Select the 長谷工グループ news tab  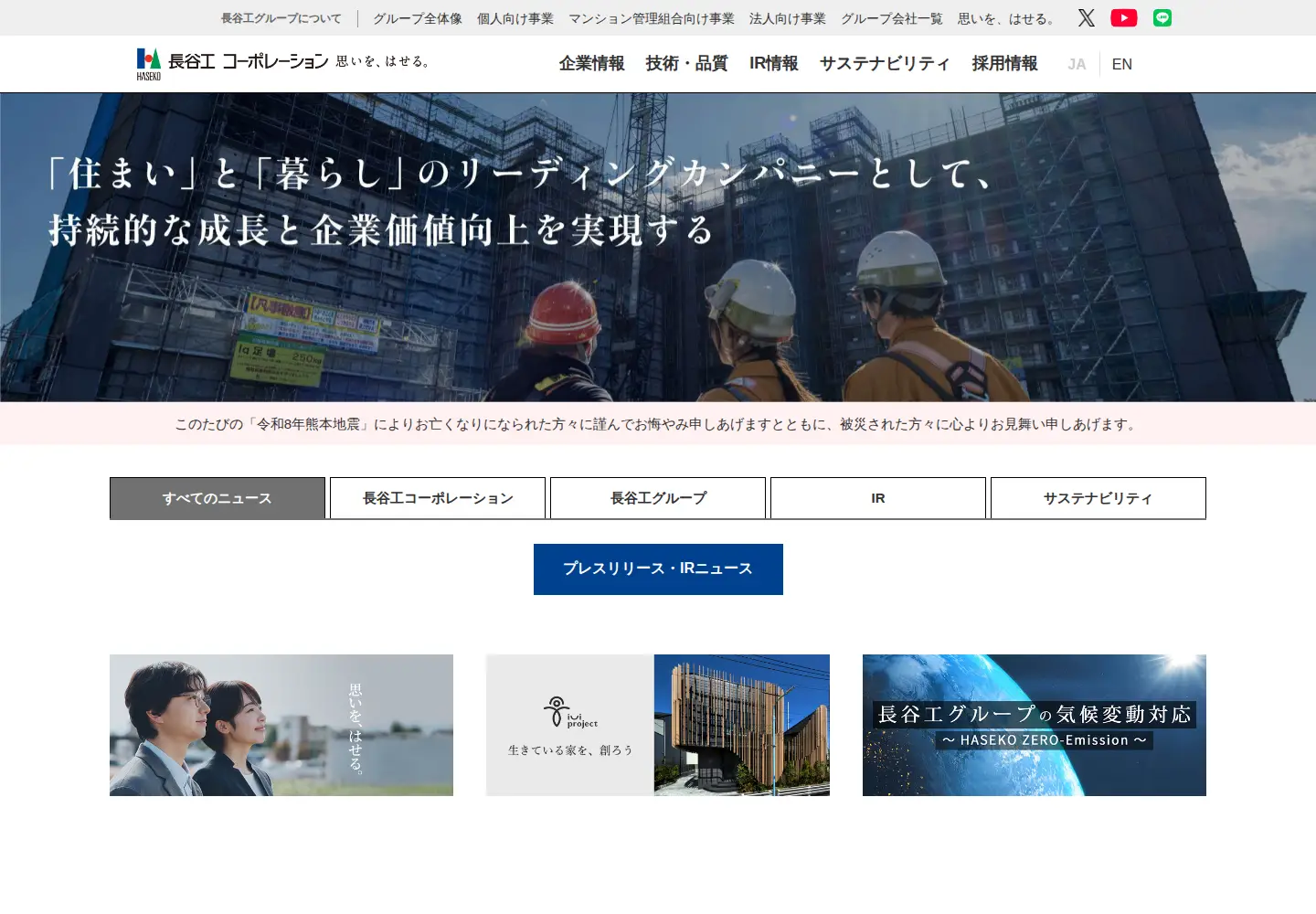(658, 498)
